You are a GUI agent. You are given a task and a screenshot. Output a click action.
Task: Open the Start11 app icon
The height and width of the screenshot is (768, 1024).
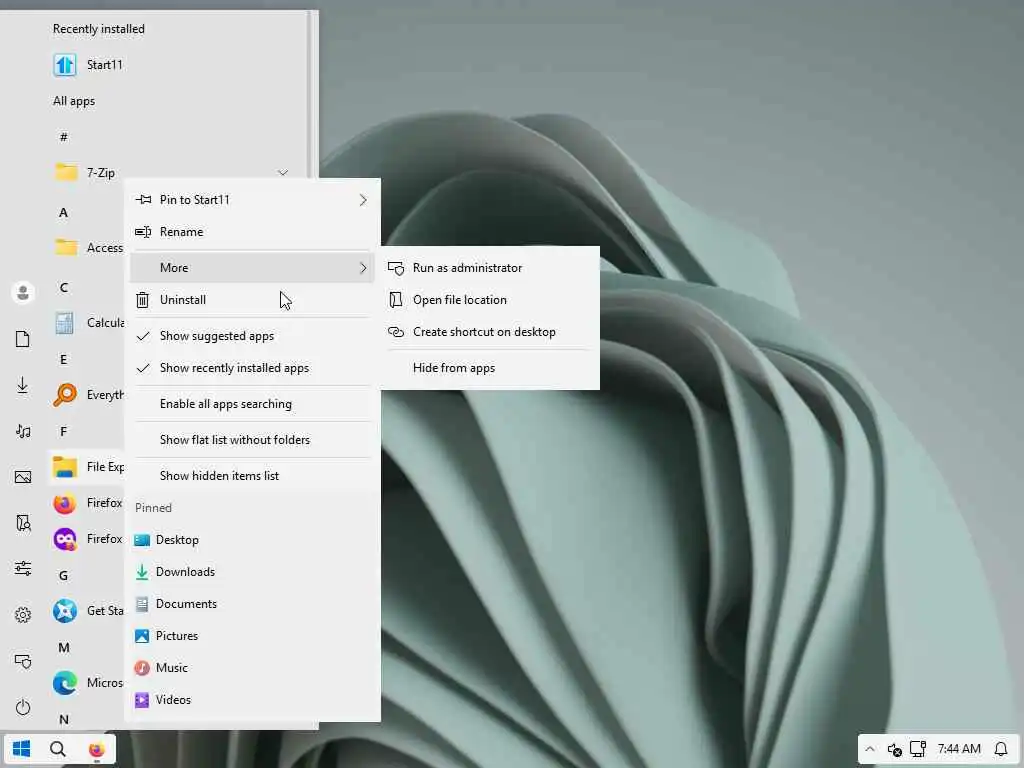[65, 65]
